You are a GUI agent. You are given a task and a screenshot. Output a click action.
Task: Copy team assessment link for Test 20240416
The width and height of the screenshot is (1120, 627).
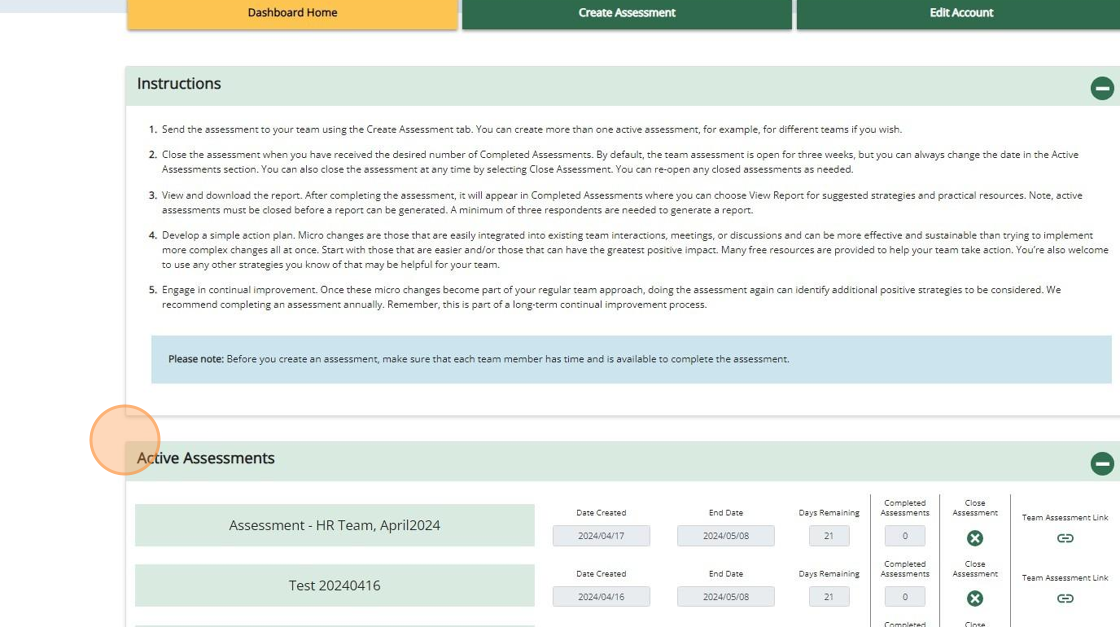tap(1065, 598)
